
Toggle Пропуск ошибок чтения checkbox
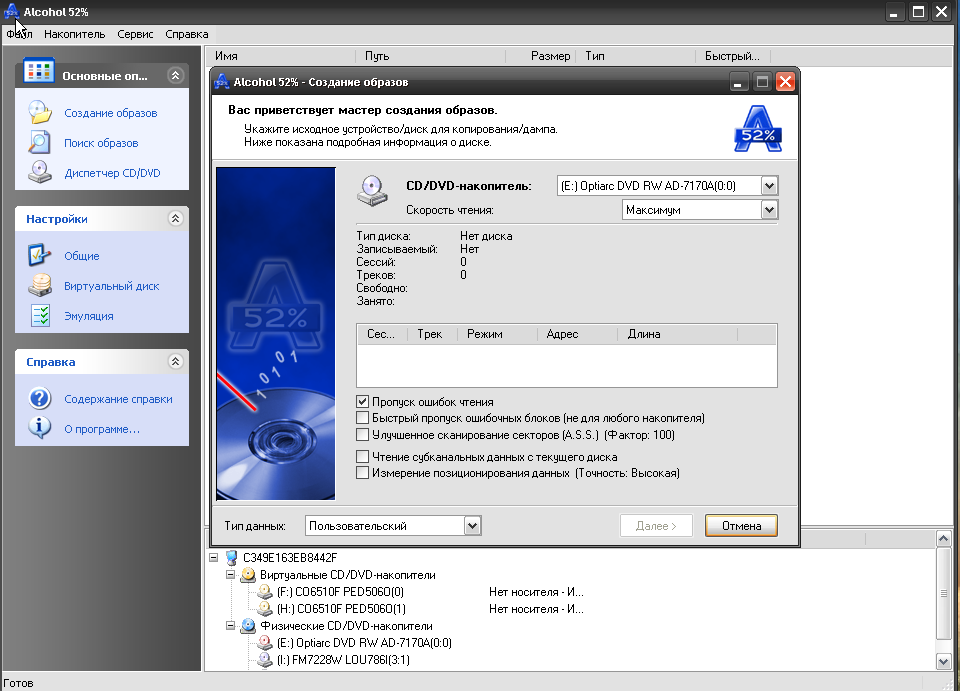(362, 402)
